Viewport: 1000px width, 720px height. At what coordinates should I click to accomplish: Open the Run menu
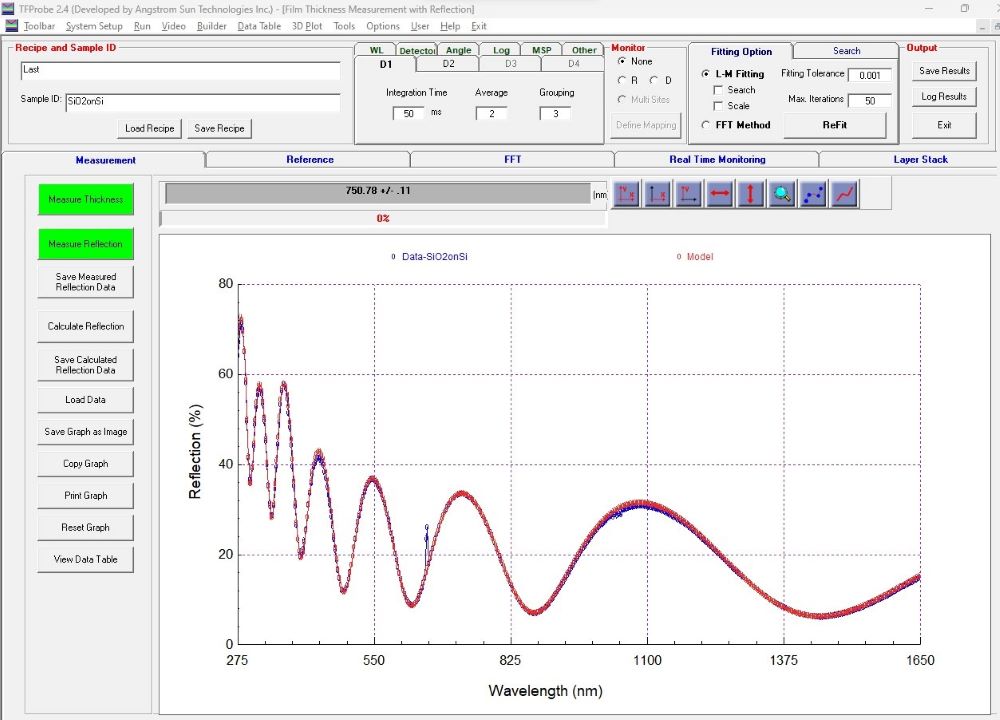point(142,26)
